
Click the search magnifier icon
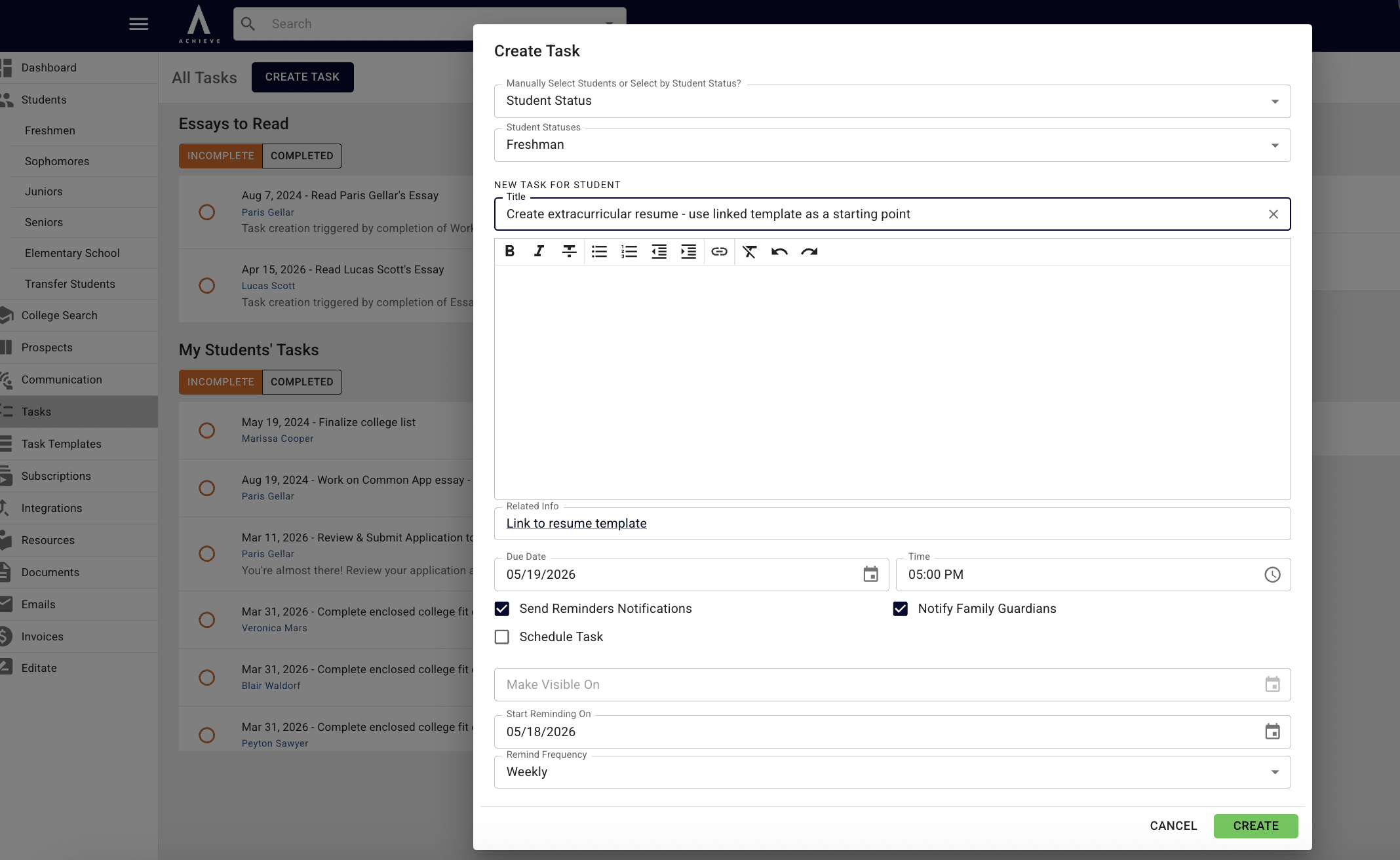pyautogui.click(x=248, y=24)
